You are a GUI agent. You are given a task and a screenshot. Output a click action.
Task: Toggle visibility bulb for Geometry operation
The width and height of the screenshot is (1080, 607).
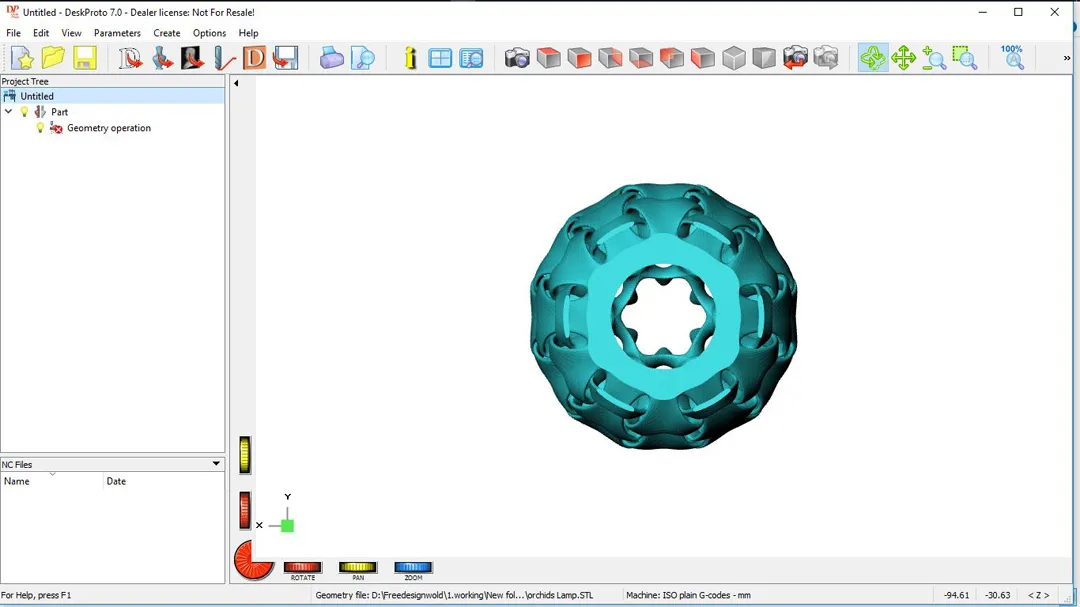[x=41, y=128]
